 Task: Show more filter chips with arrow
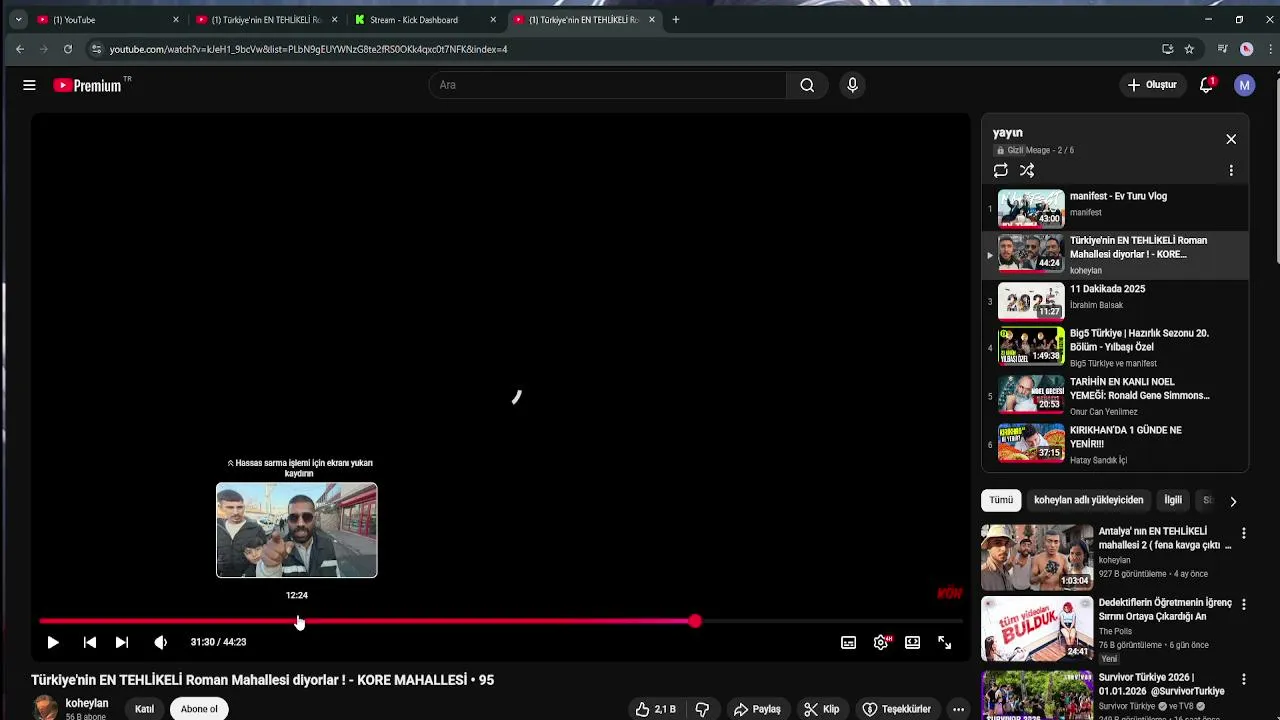(1233, 501)
